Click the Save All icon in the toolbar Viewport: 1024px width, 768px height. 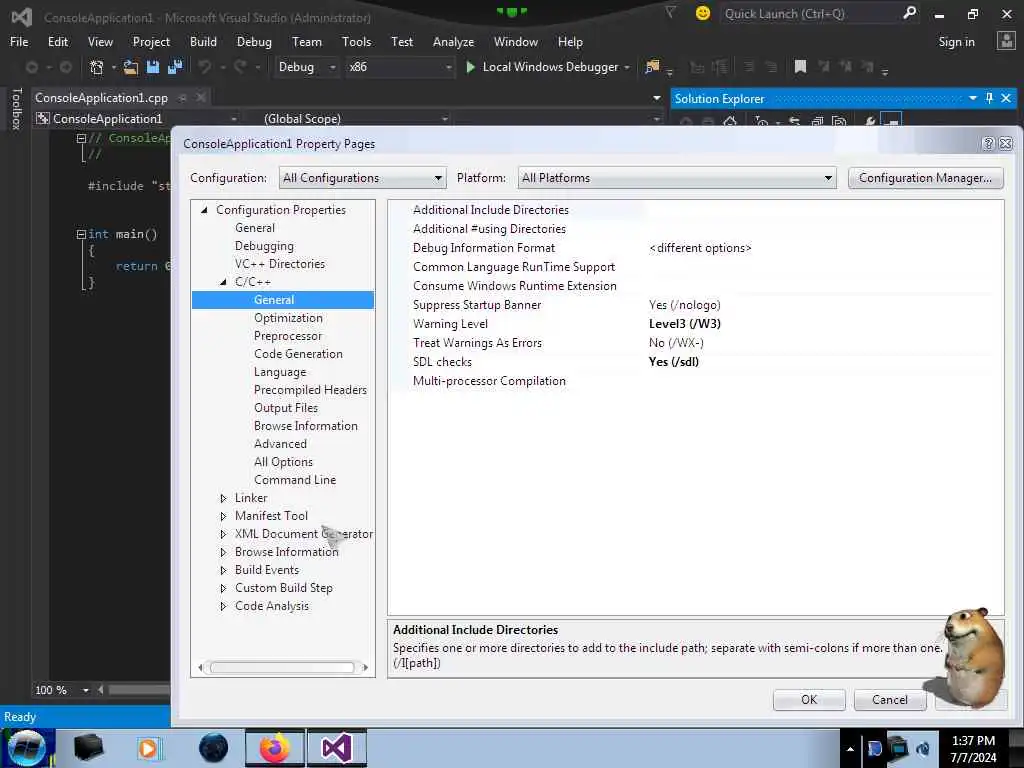pyautogui.click(x=175, y=67)
